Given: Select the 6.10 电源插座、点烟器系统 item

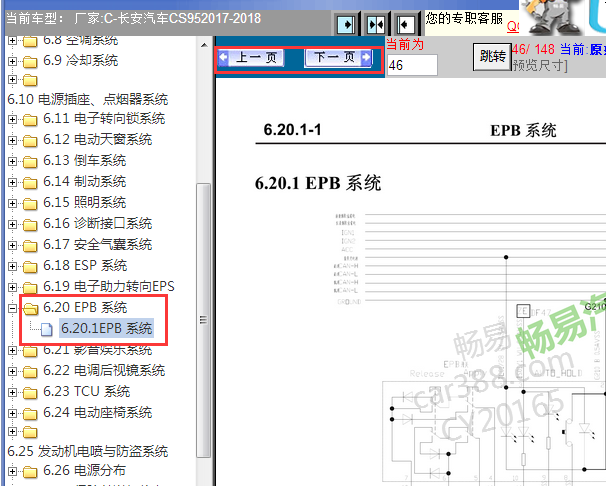Looking at the screenshot, I should [x=88, y=99].
